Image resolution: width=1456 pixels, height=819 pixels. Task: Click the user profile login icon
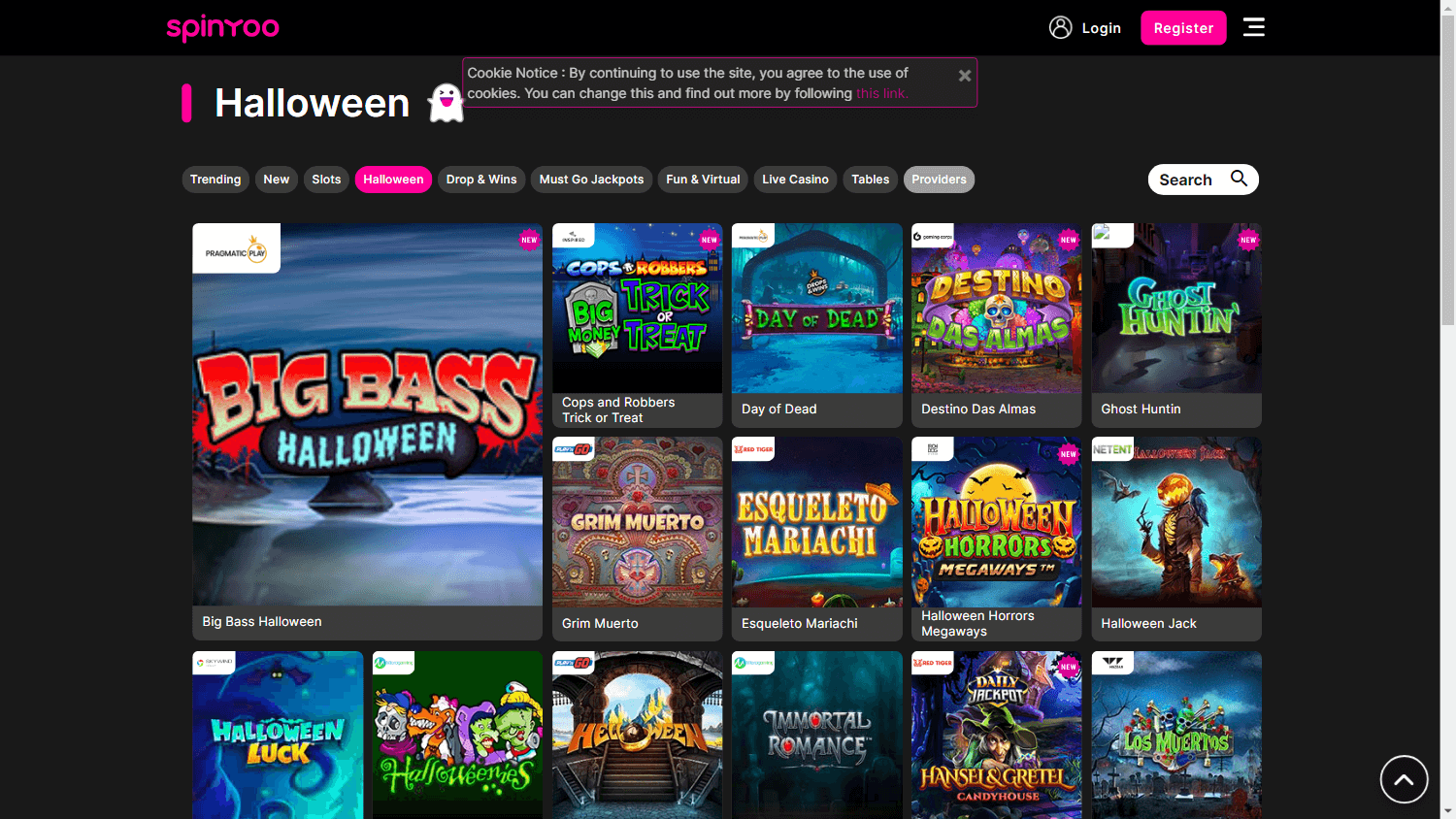point(1060,27)
